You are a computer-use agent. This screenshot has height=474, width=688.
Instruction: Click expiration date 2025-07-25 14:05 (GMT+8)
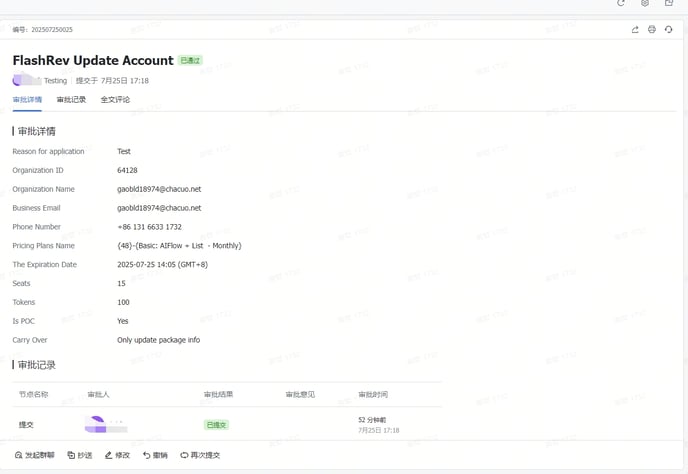[x=162, y=265]
